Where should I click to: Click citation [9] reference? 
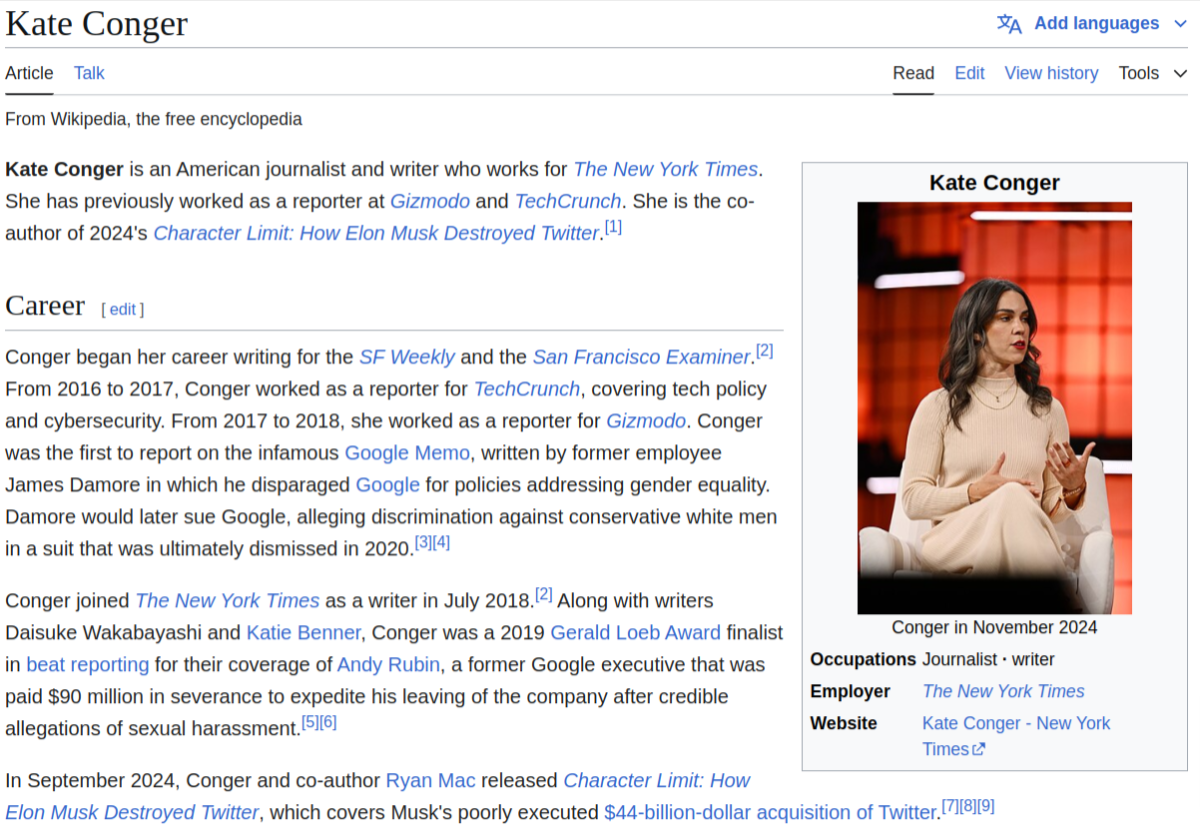986,807
